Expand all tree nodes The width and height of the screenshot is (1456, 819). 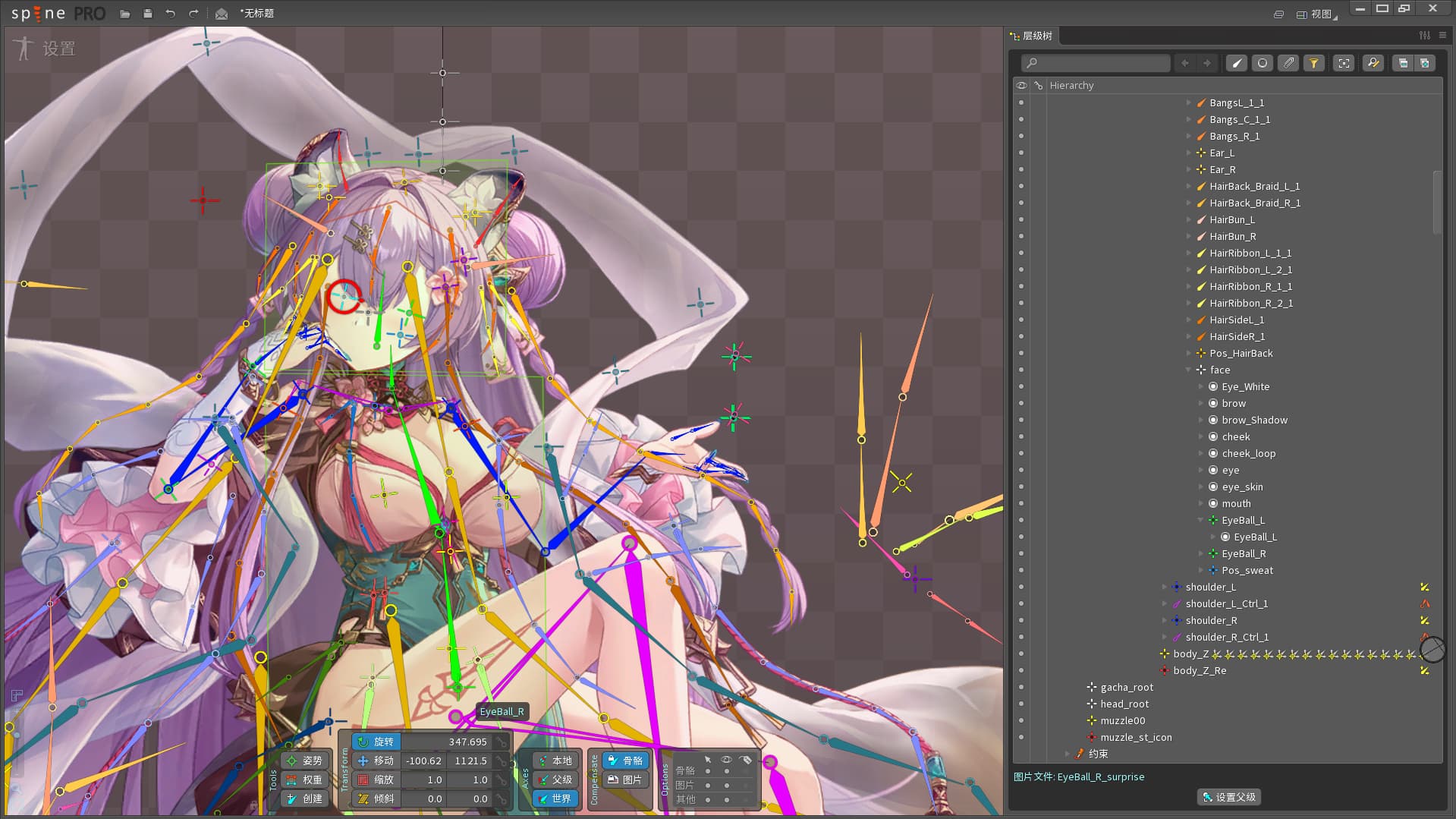coord(1425,63)
